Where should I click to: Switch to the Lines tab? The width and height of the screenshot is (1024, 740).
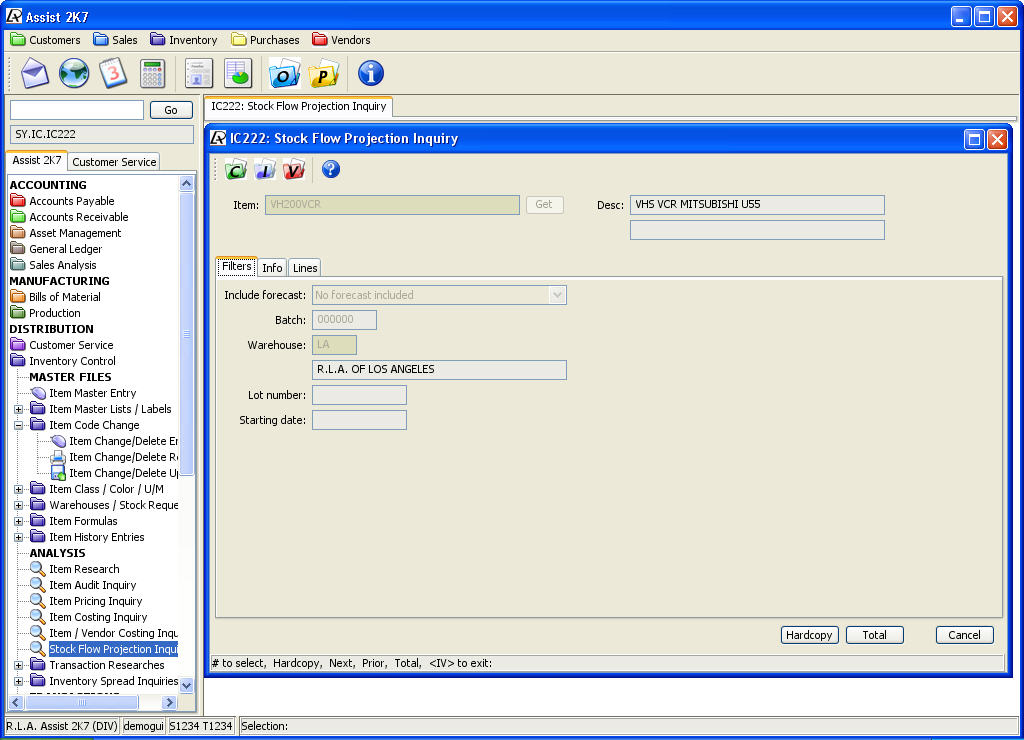tap(305, 268)
